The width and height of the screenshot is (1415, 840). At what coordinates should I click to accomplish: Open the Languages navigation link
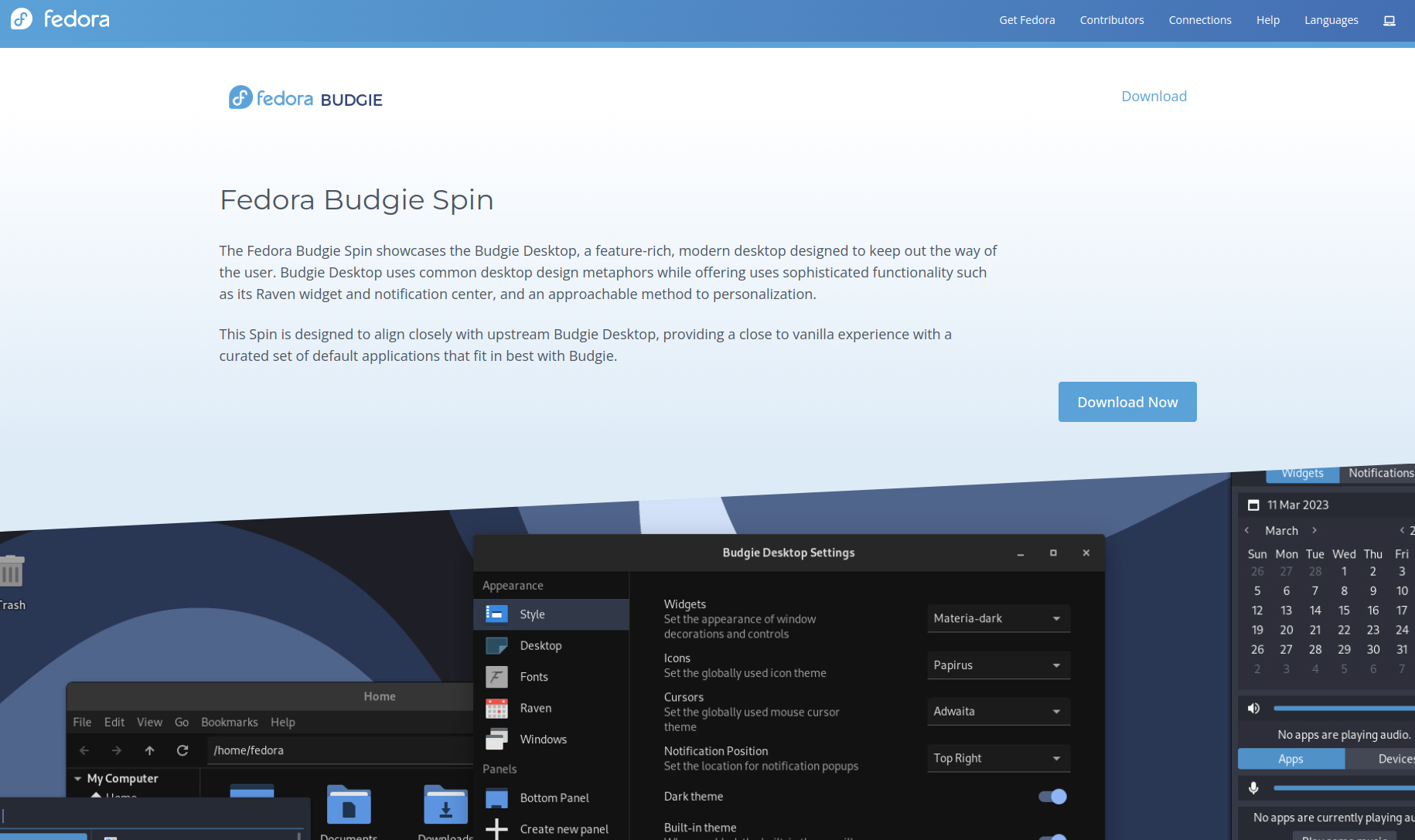[1331, 20]
